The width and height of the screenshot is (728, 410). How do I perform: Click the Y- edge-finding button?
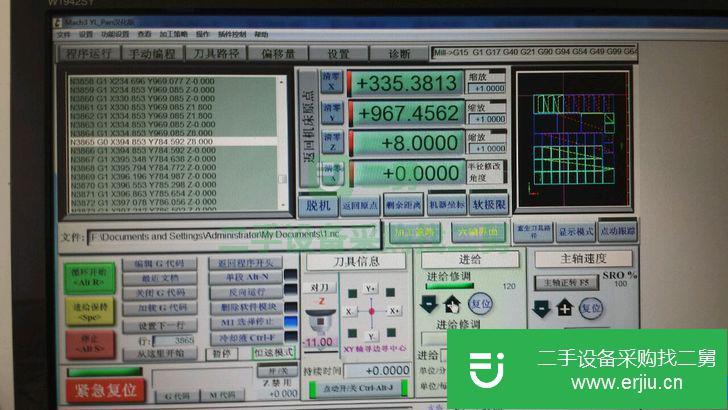pyautogui.click(x=371, y=336)
